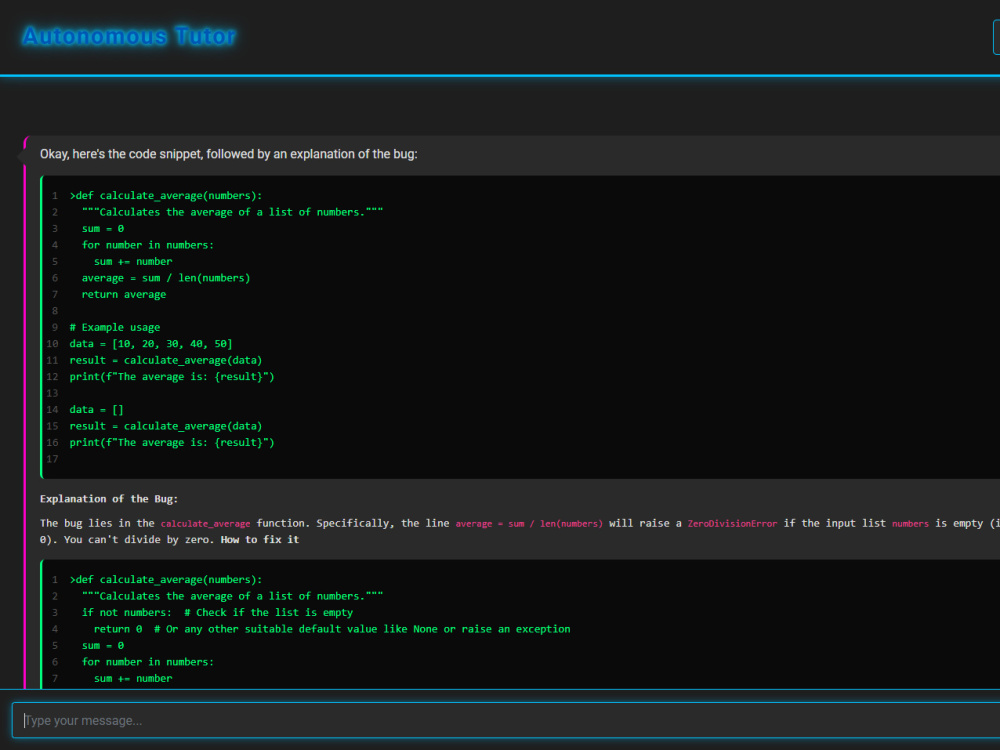1000x750 pixels.
Task: Click the '# Example usage' comment
Action: (115, 327)
